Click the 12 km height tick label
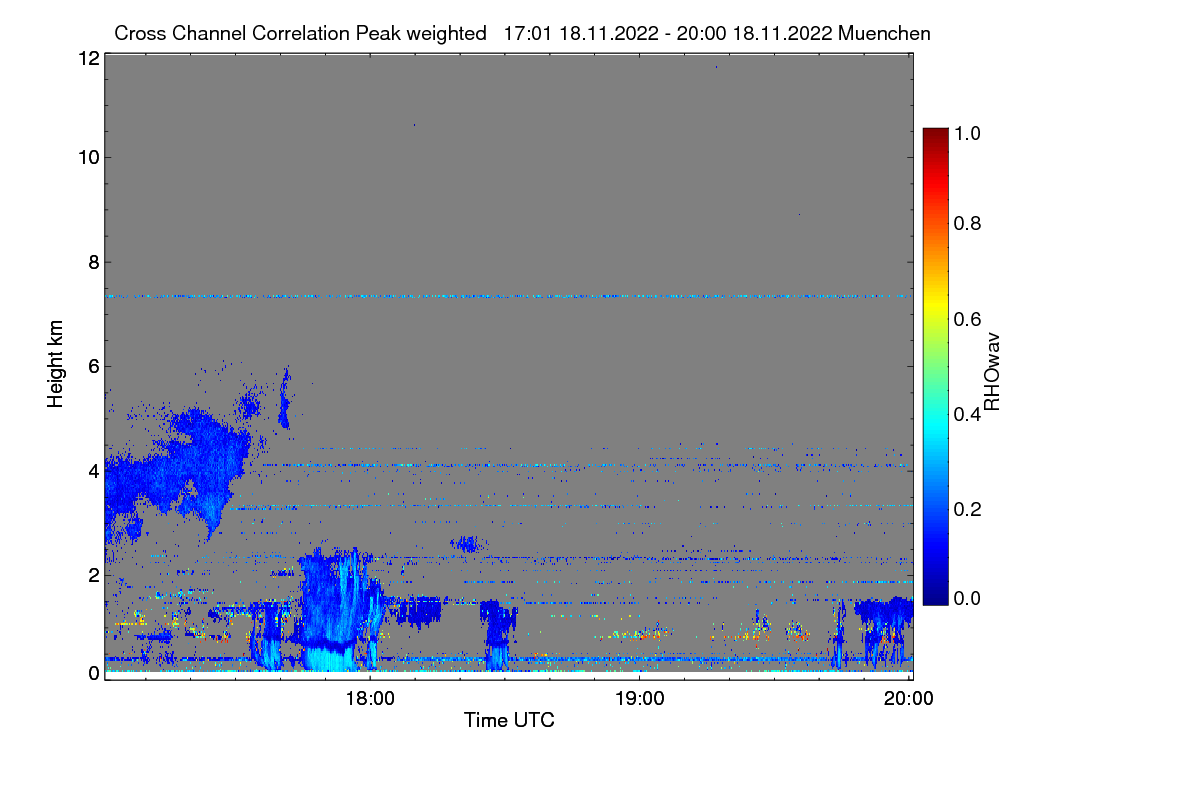 pyautogui.click(x=89, y=58)
